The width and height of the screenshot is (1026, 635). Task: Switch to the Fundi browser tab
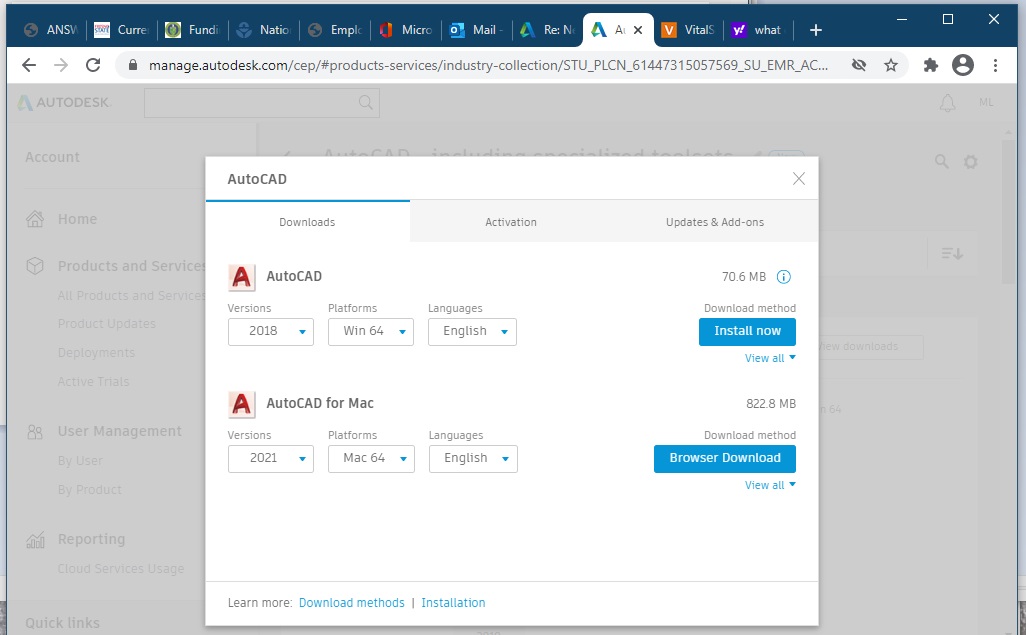tap(192, 30)
